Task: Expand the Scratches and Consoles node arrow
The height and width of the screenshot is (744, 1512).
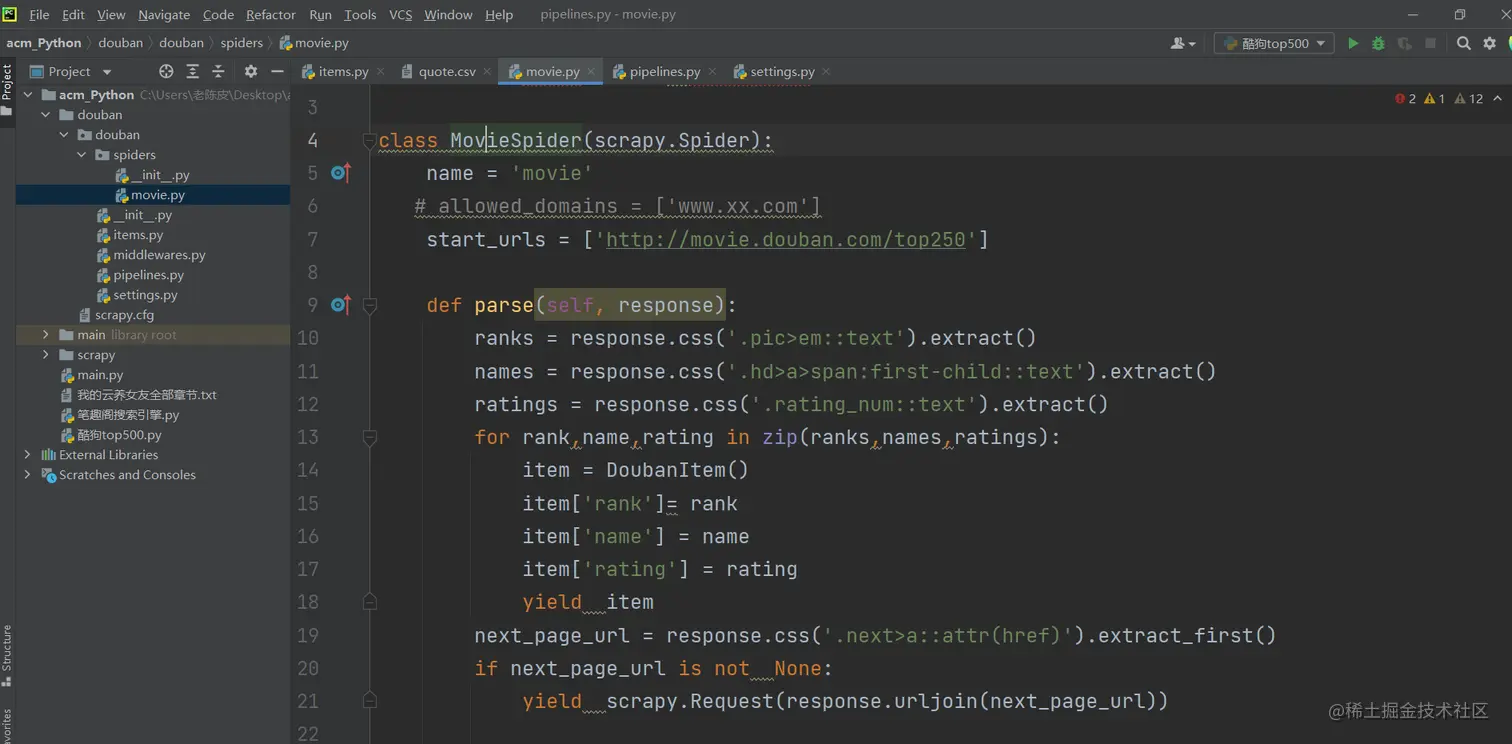Action: coord(28,475)
